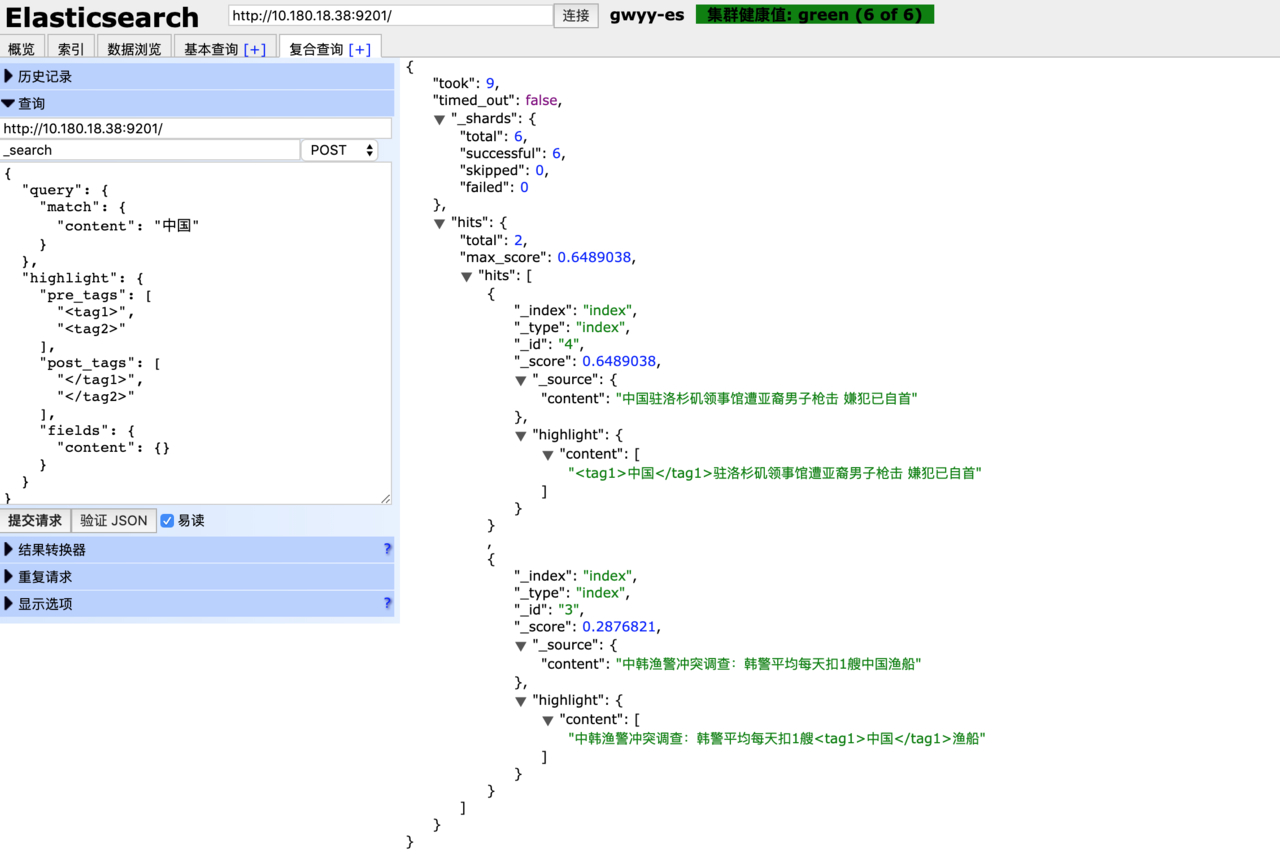Click the "_score" 0.2876821 value
Image resolution: width=1280 pixels, height=863 pixels.
pyautogui.click(x=619, y=626)
